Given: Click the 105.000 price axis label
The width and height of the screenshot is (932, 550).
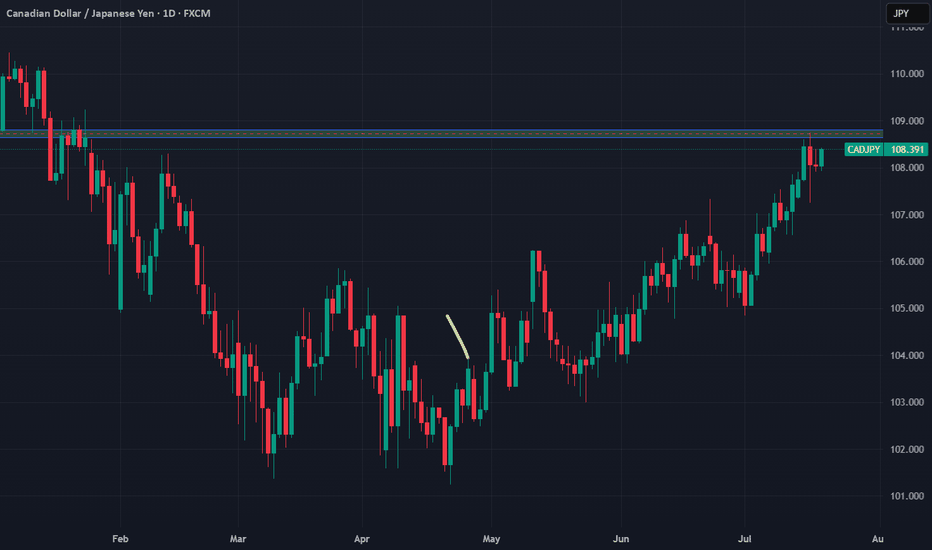Looking at the screenshot, I should (906, 308).
